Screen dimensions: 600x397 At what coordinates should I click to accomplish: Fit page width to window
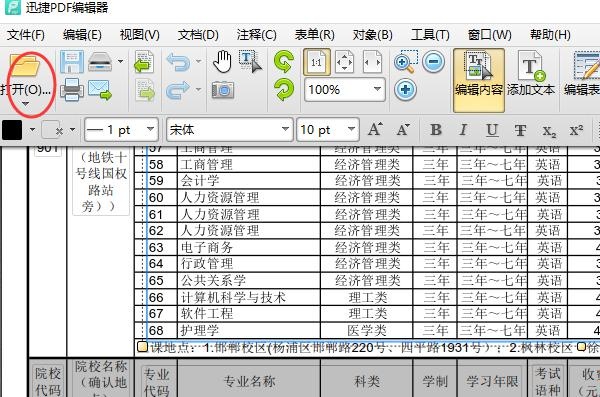(372, 62)
